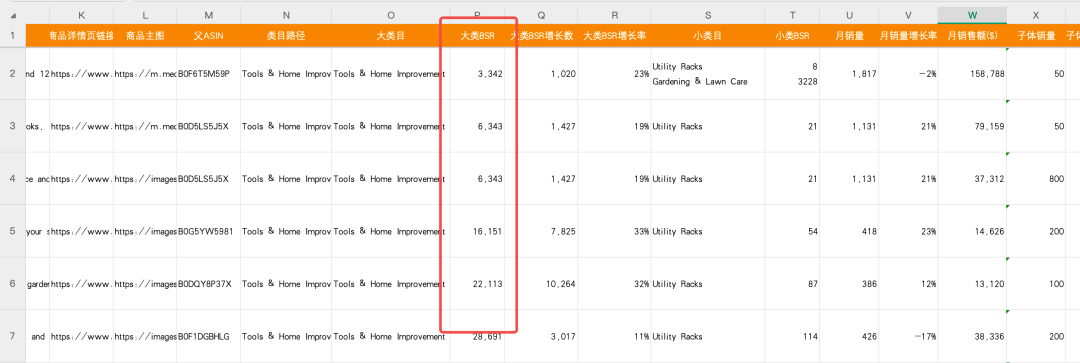This screenshot has width=1080, height=363.
Task: Select row 5 header number
Action: [12, 231]
